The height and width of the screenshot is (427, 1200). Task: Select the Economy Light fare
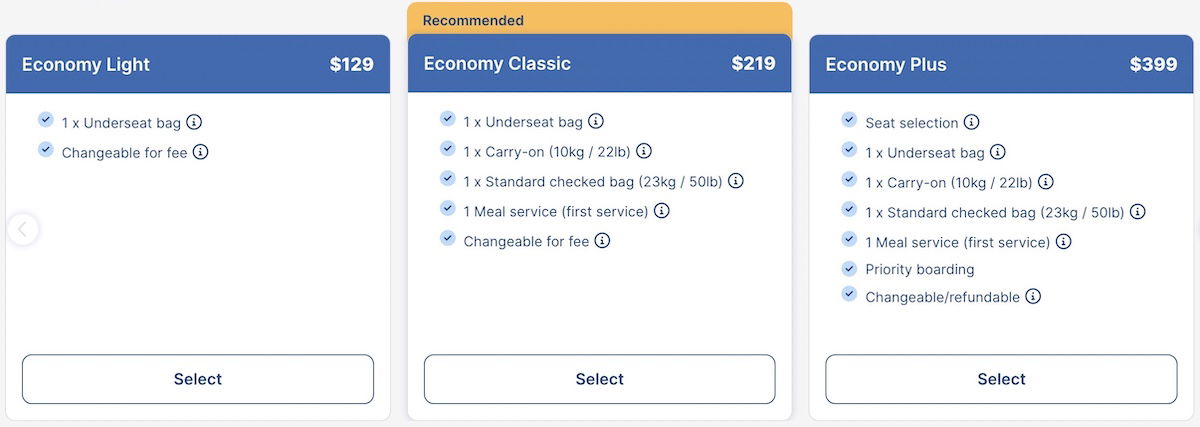[x=198, y=379]
